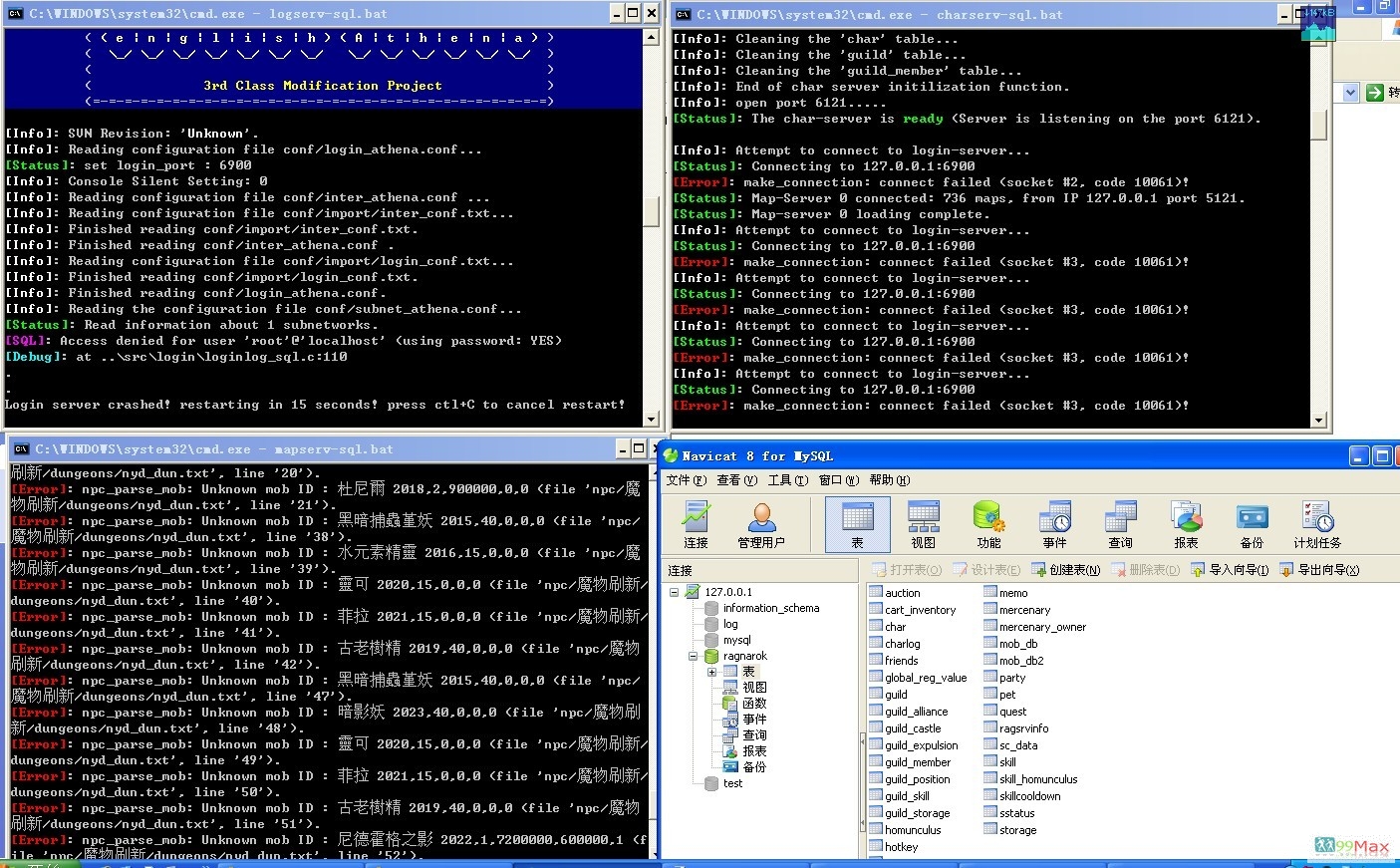Open the 报表 (Reports) toolbar icon

[1186, 524]
